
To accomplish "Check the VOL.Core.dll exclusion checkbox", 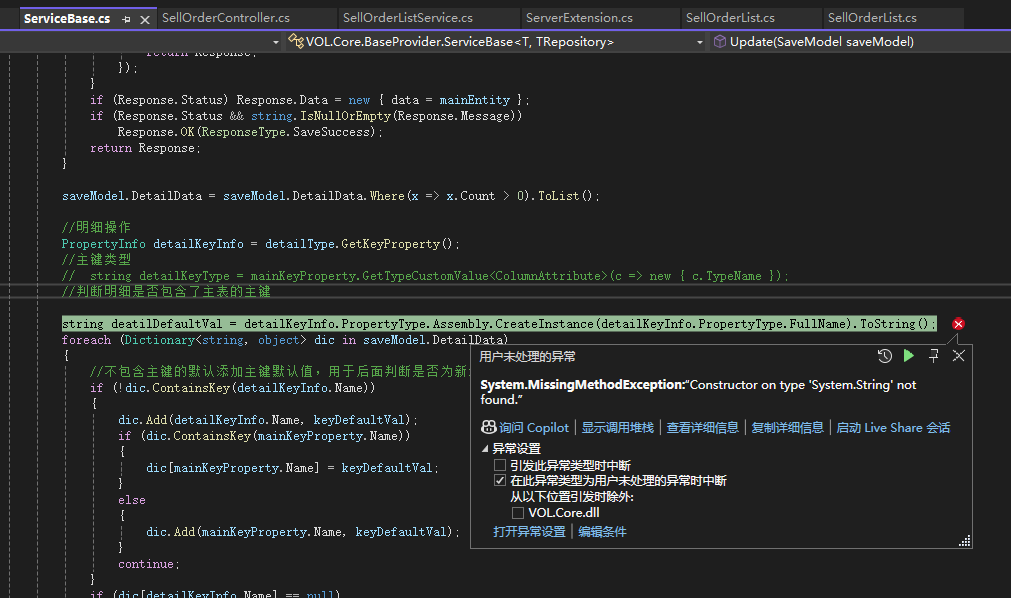I will [x=518, y=513].
